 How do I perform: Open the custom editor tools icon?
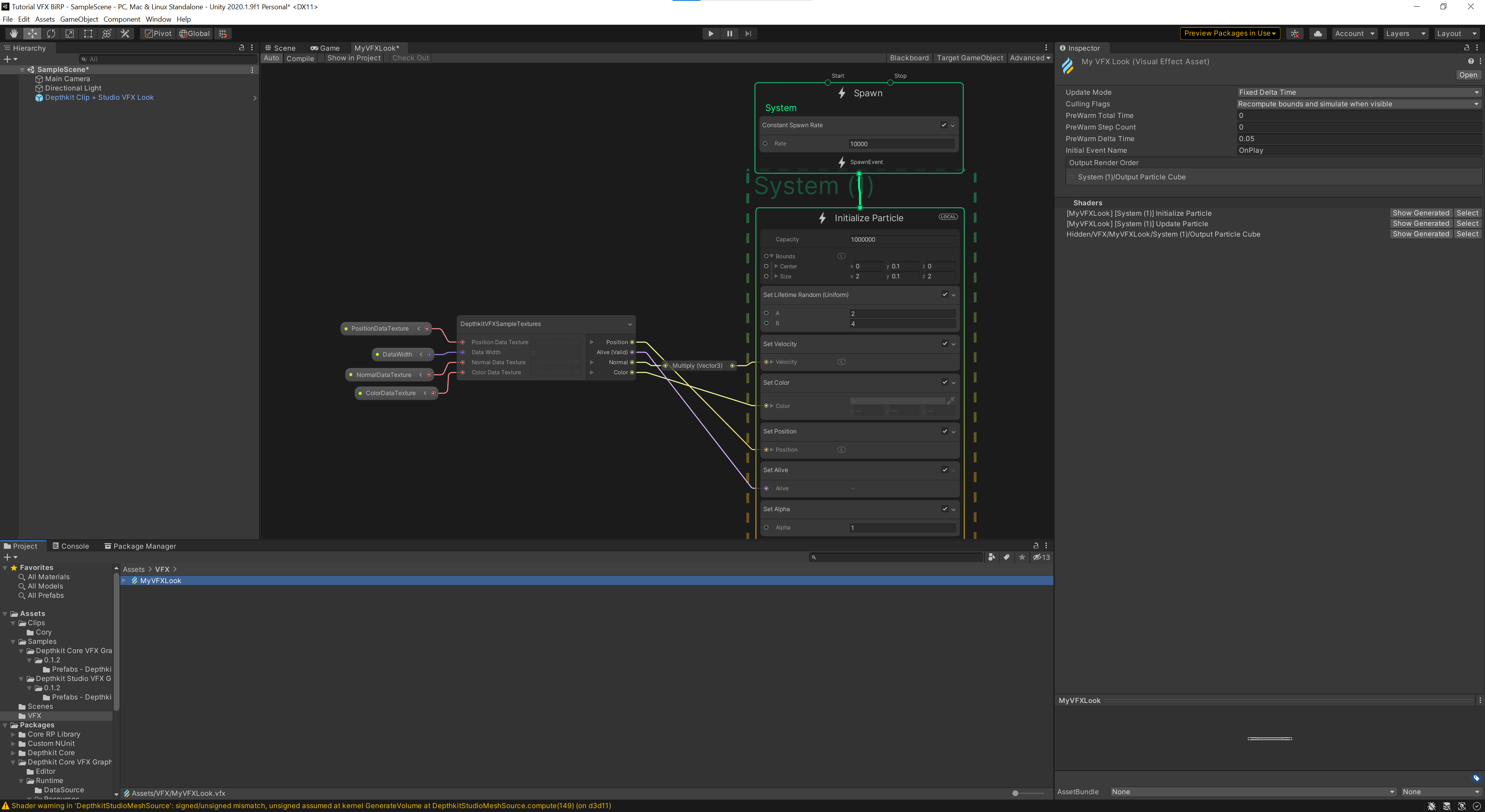point(125,33)
